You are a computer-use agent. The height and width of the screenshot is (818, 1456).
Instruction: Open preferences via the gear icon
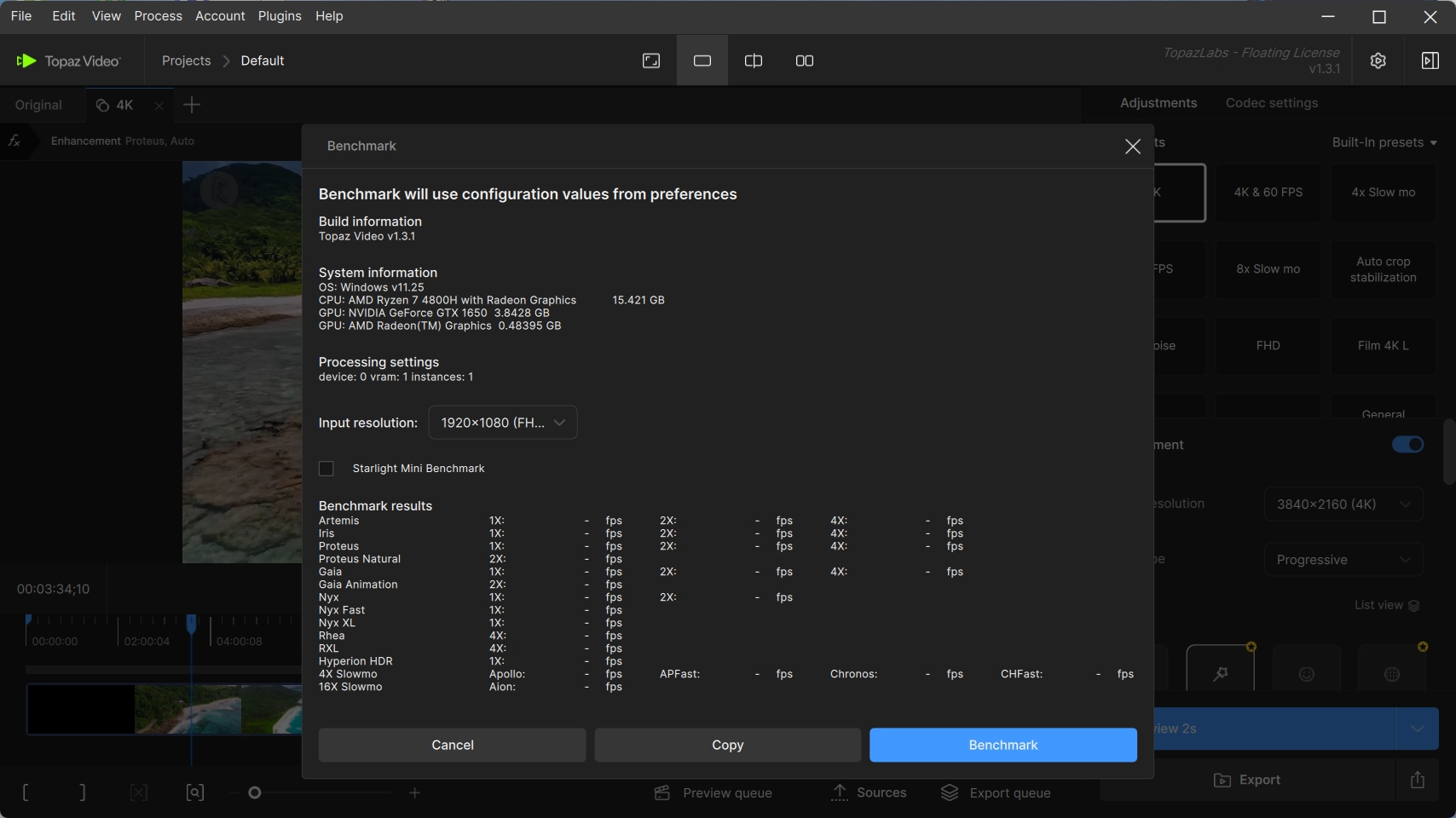[x=1378, y=60]
